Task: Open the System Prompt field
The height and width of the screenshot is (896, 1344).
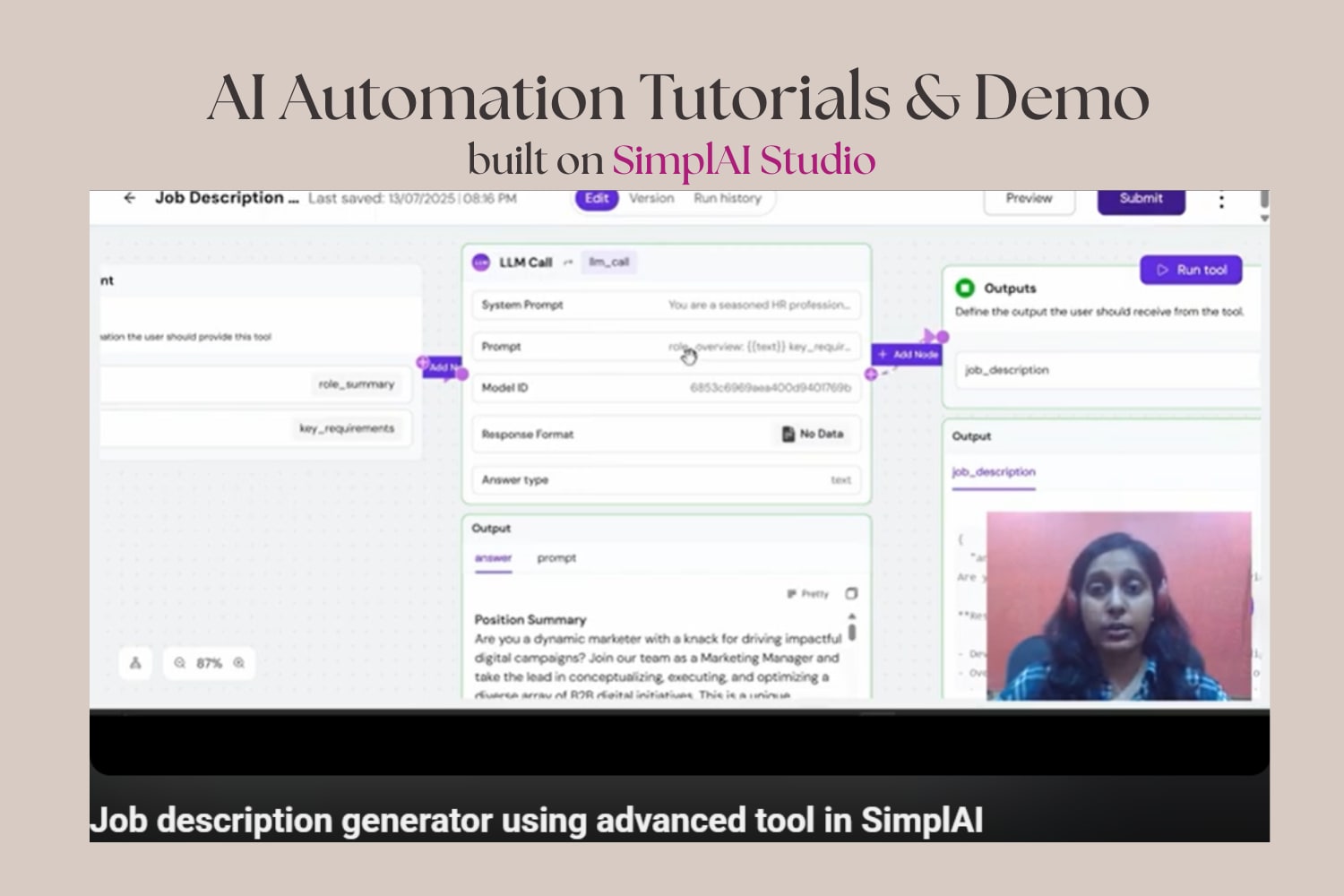Action: [666, 305]
